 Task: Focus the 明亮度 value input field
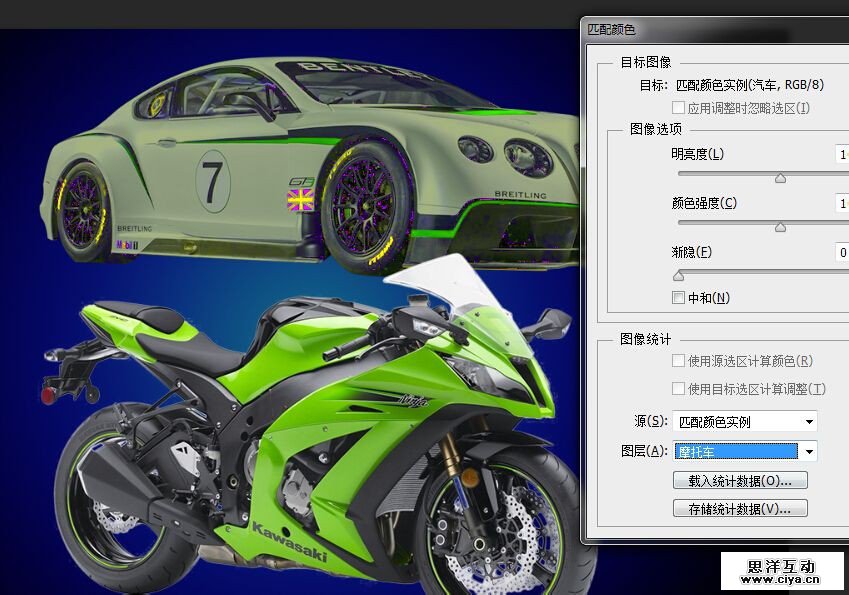point(842,155)
